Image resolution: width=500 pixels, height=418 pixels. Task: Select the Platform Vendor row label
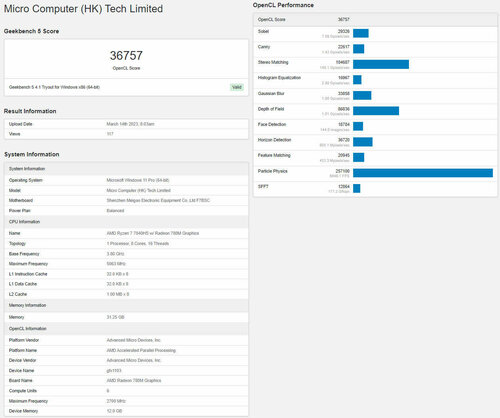pyautogui.click(x=24, y=340)
